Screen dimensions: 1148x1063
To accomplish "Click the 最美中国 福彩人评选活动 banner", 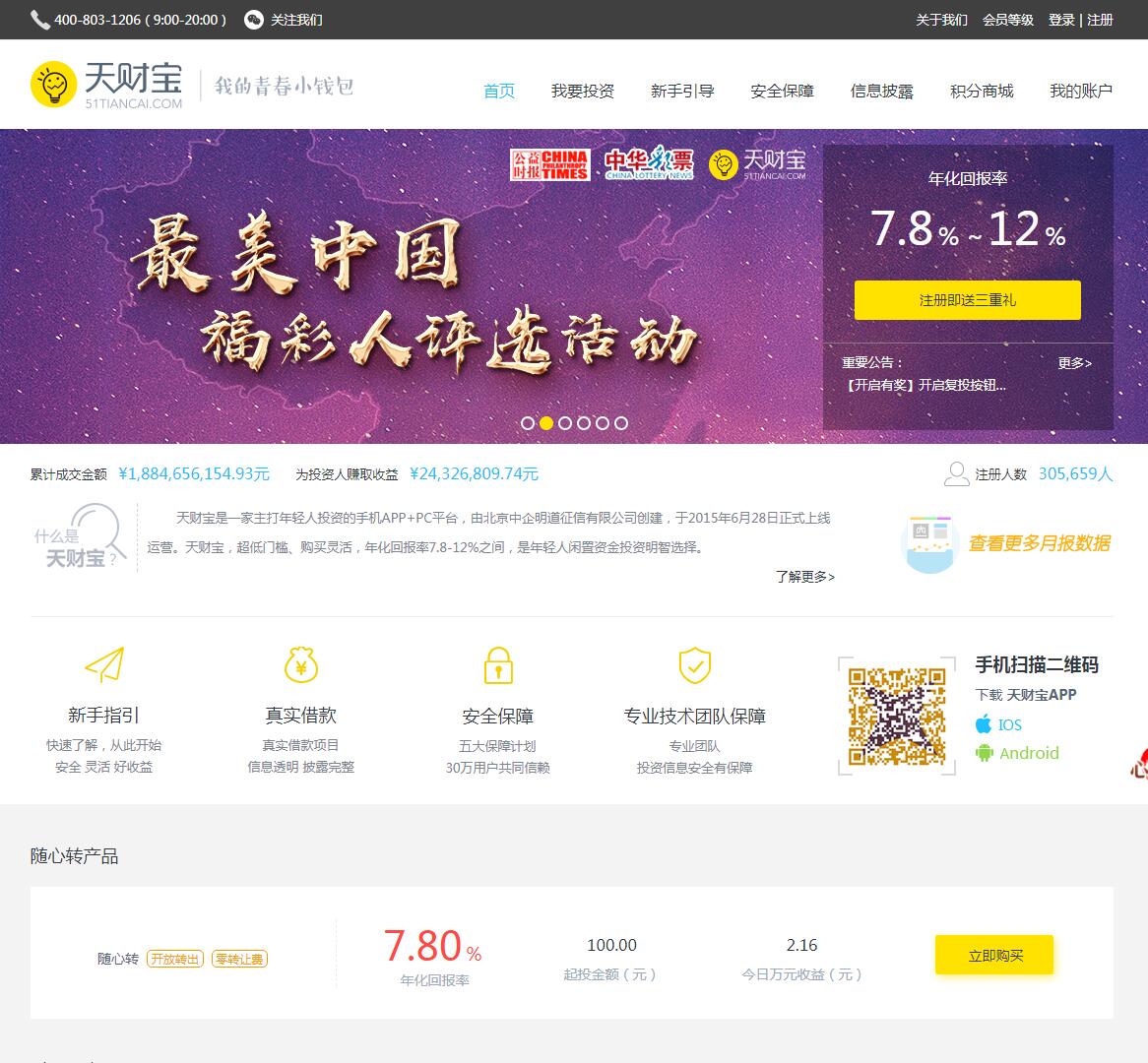I will point(414,293).
